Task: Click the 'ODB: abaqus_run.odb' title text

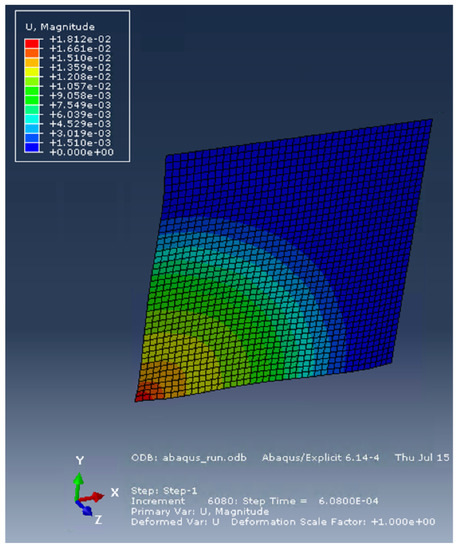Action: click(189, 458)
